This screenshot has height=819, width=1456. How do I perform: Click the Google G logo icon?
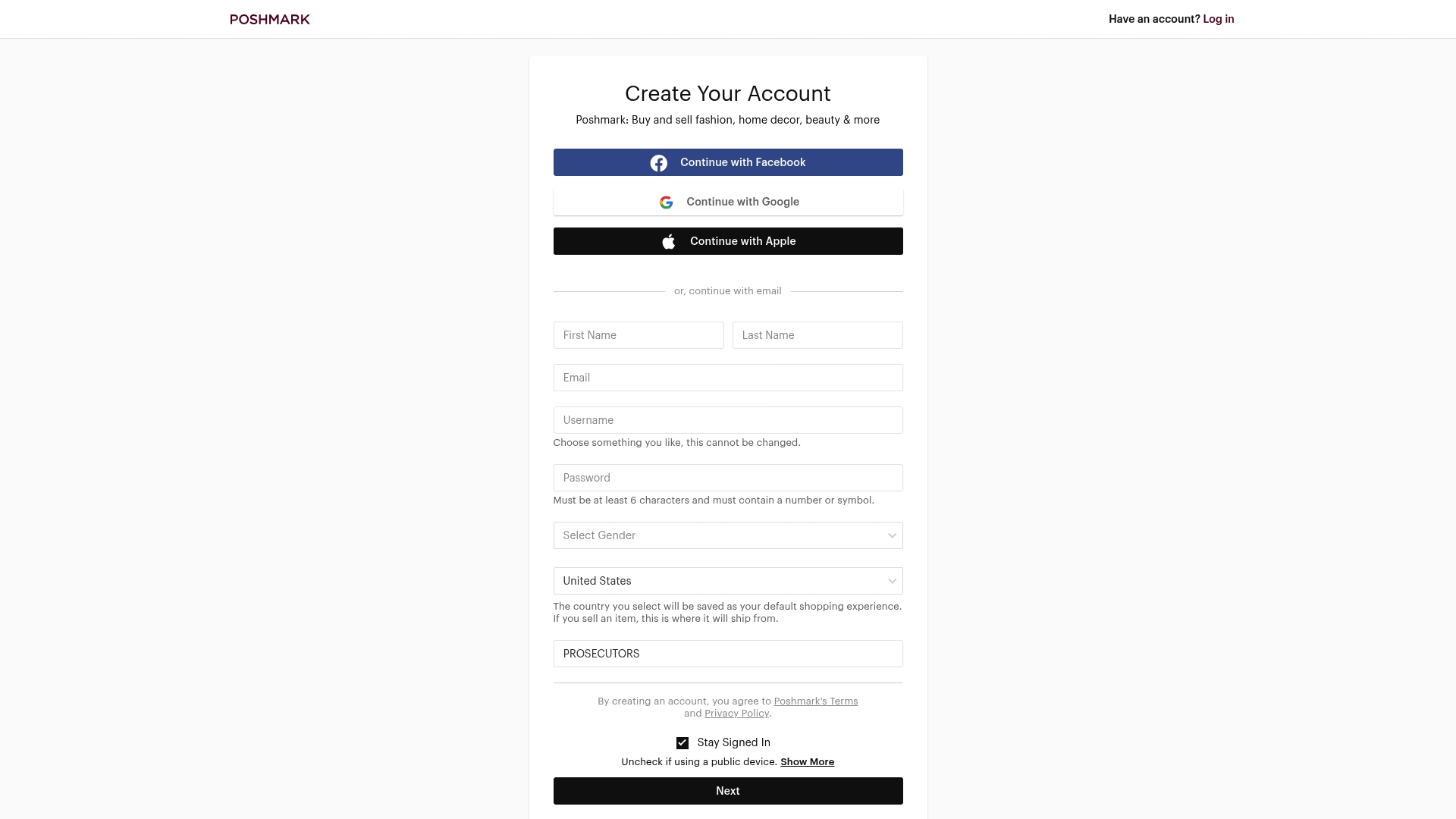pos(666,202)
